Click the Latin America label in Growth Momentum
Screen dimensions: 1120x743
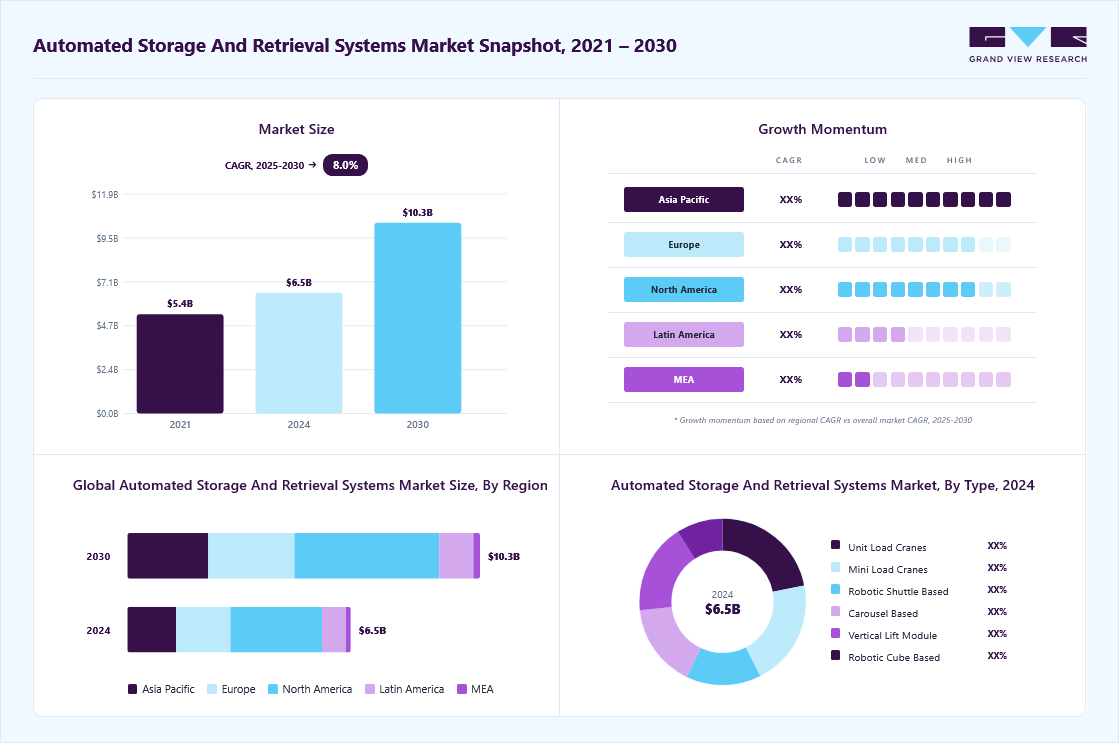(x=684, y=334)
